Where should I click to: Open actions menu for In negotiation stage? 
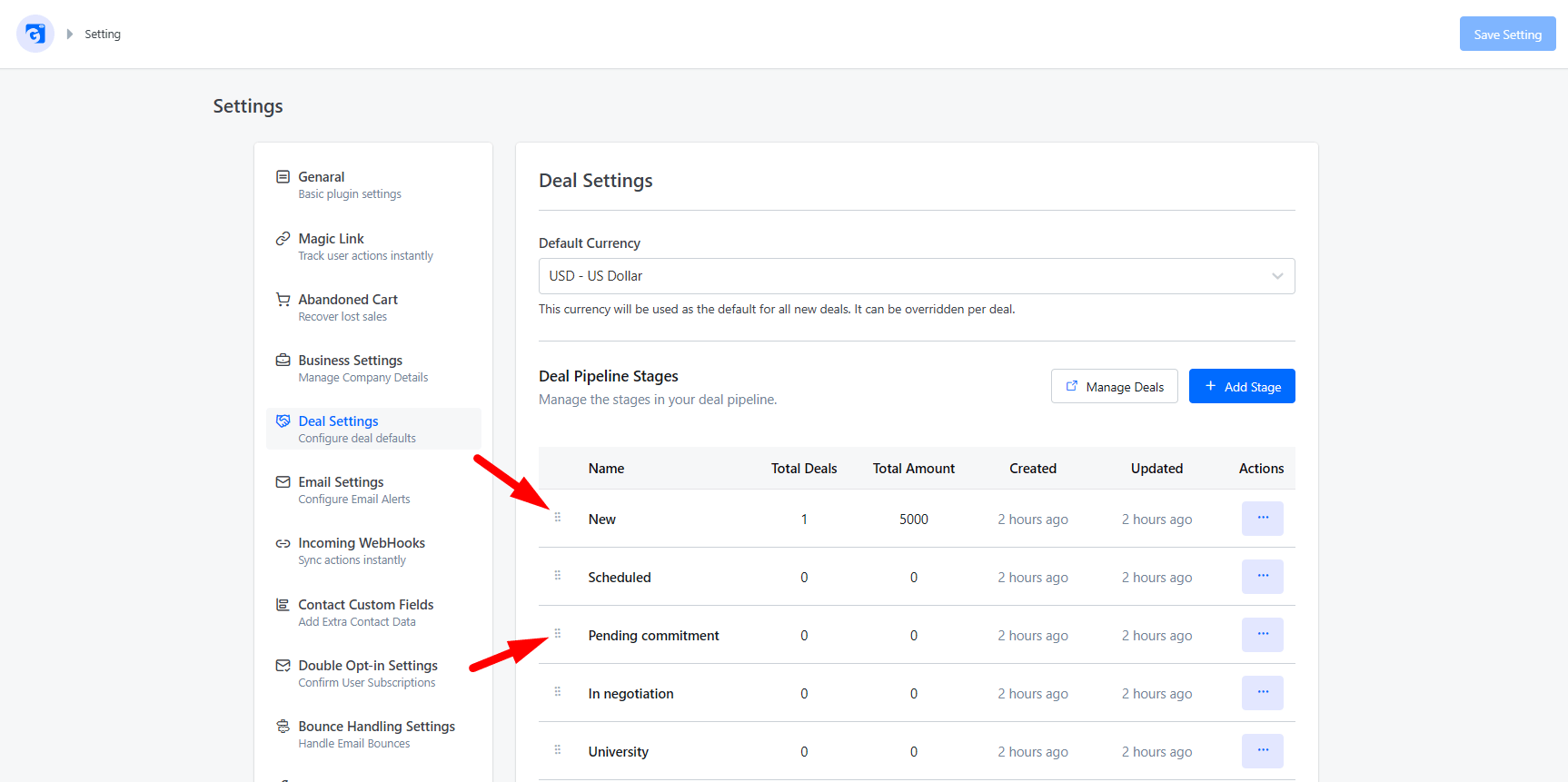(x=1263, y=693)
